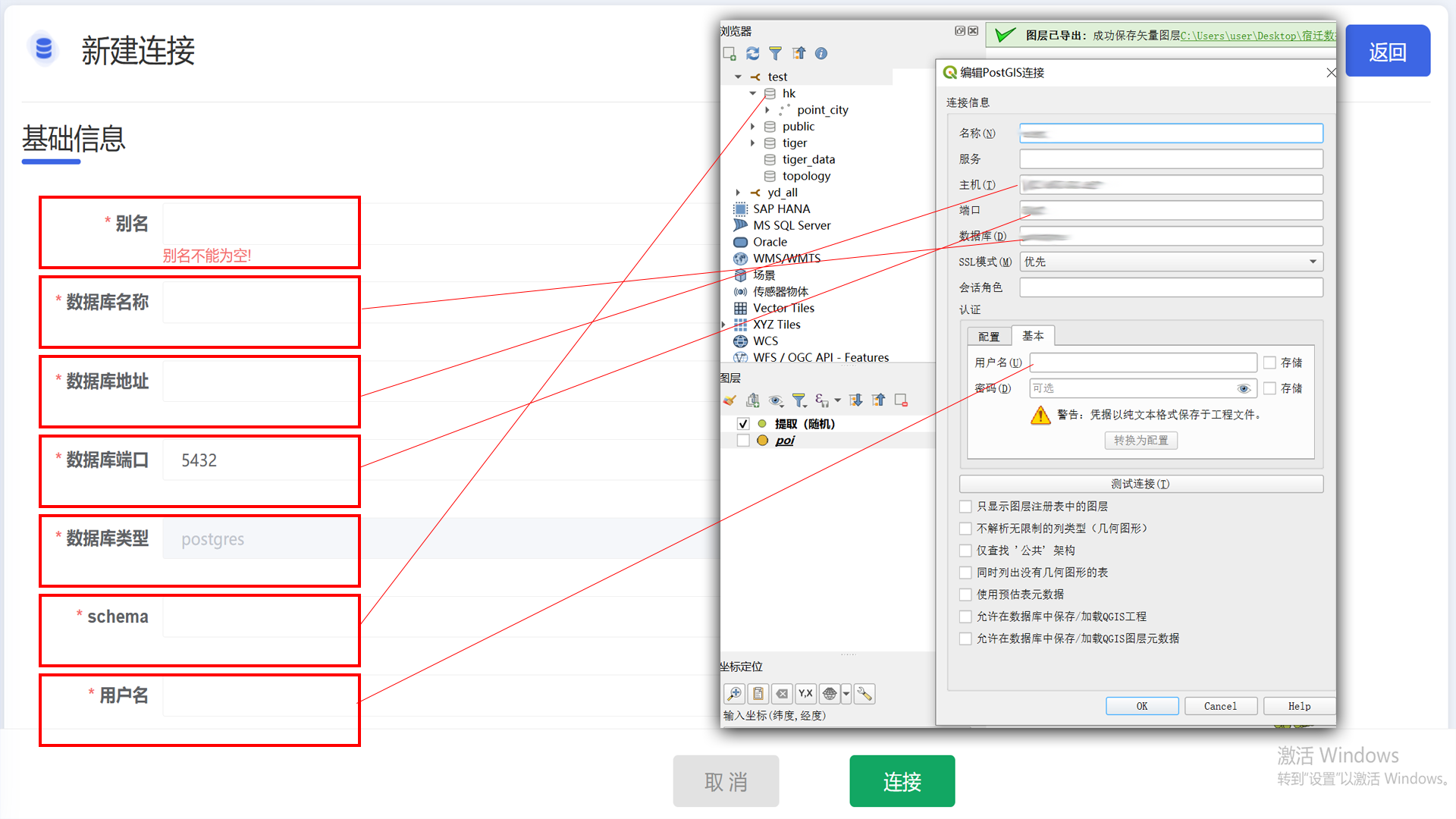This screenshot has width=1456, height=819.
Task: Click OK in the PostGIS connection dialog
Action: [x=1142, y=706]
